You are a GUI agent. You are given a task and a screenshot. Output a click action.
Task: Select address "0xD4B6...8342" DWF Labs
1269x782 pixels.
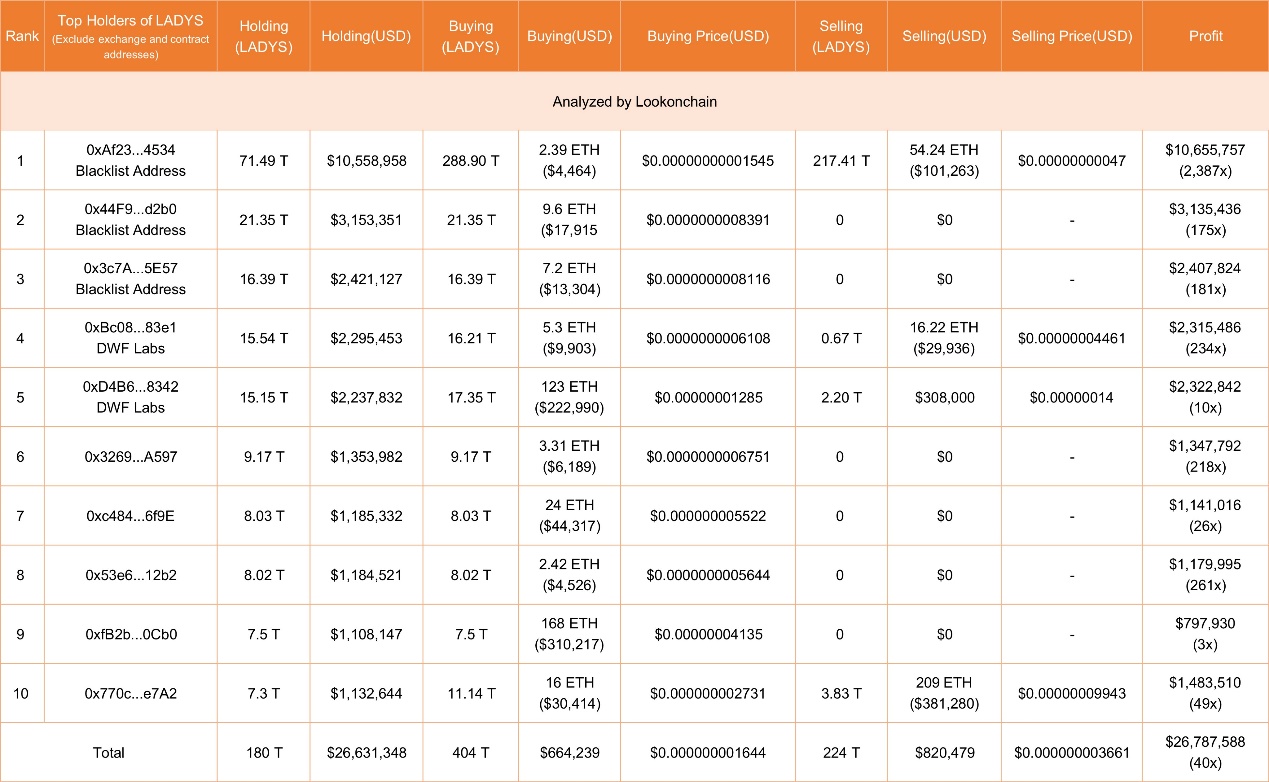131,397
